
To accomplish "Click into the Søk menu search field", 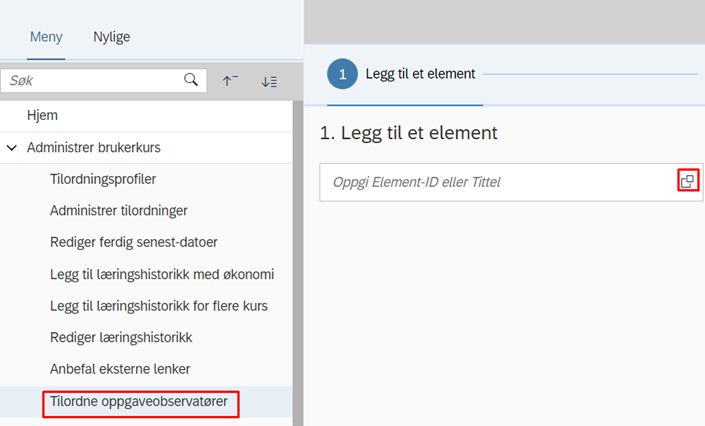I will pos(94,81).
